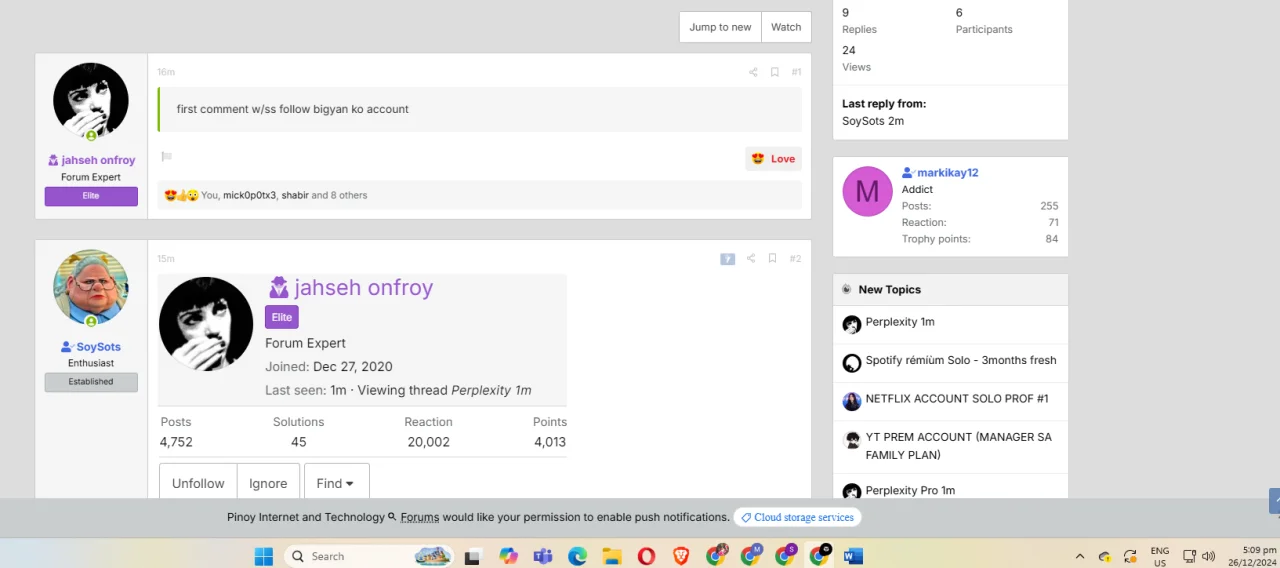Image resolution: width=1280 pixels, height=568 pixels.
Task: Open the blue badge icon on post #2
Action: (728, 259)
